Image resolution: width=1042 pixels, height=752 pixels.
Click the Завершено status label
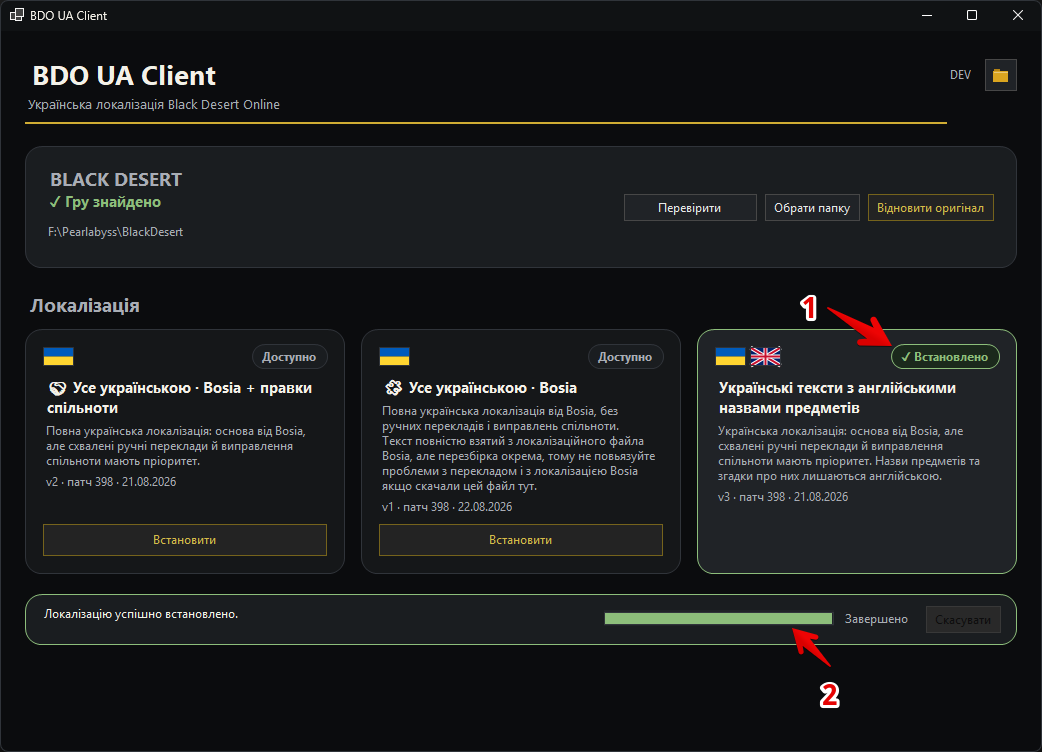[876, 619]
